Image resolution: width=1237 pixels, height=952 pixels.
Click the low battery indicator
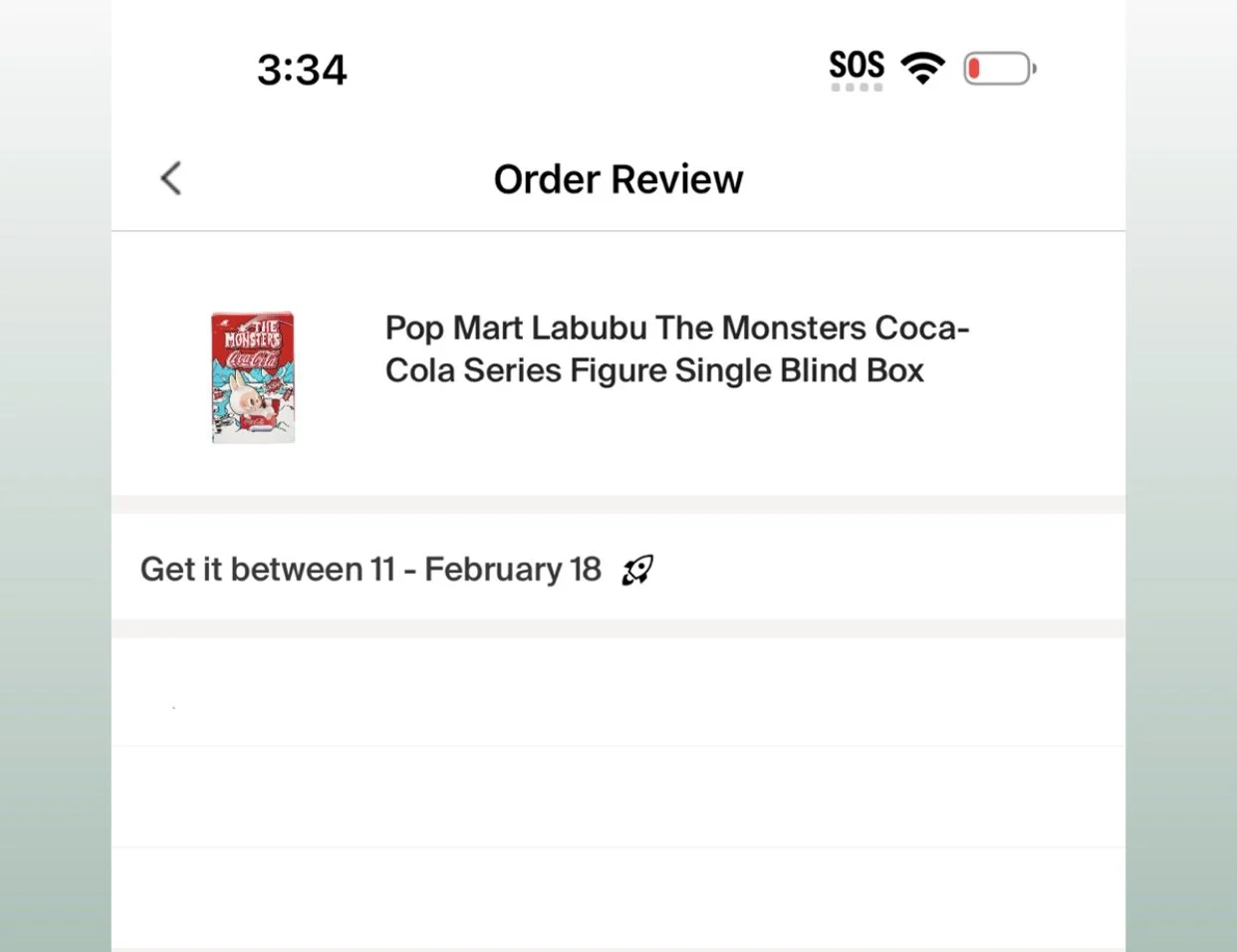pos(999,69)
